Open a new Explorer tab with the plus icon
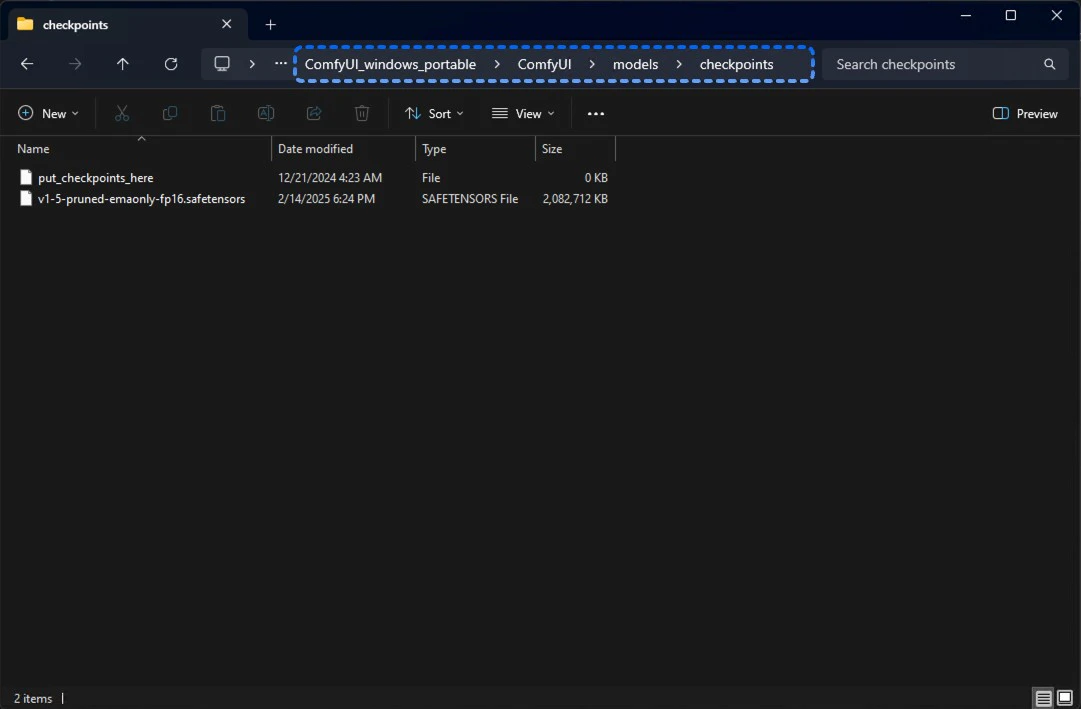 (x=270, y=24)
